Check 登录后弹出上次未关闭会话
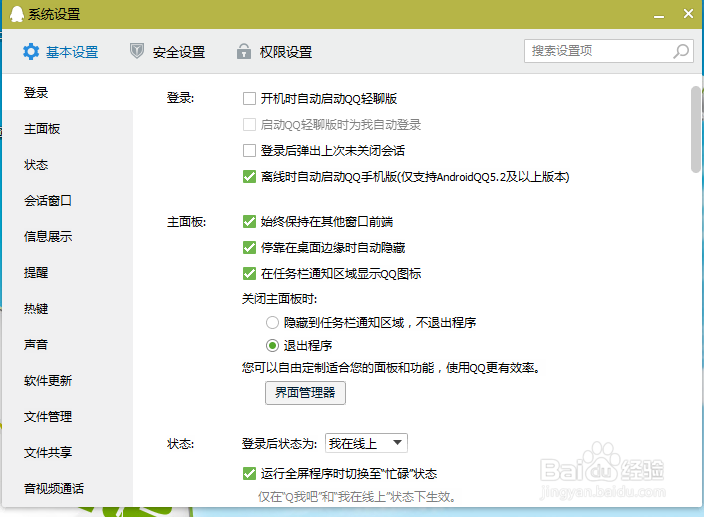Screen dimensions: 704x517 pos(249,150)
